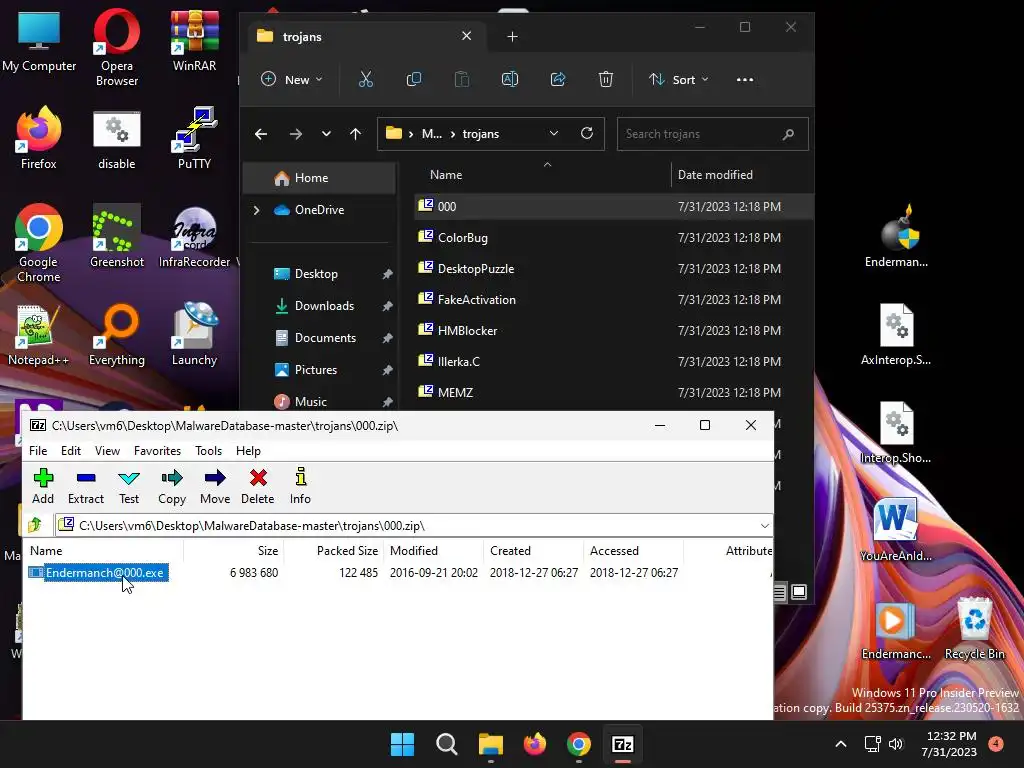Screen dimensions: 1024x768
Task: Click the Cut icon in Explorer toolbar
Action: 366,80
